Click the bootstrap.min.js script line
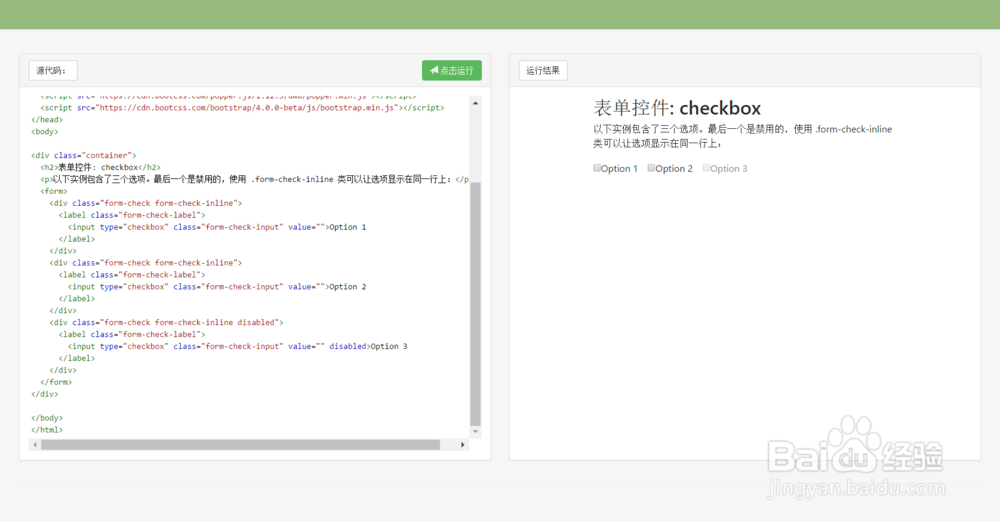Viewport: 1000px width, 522px height. (242, 108)
